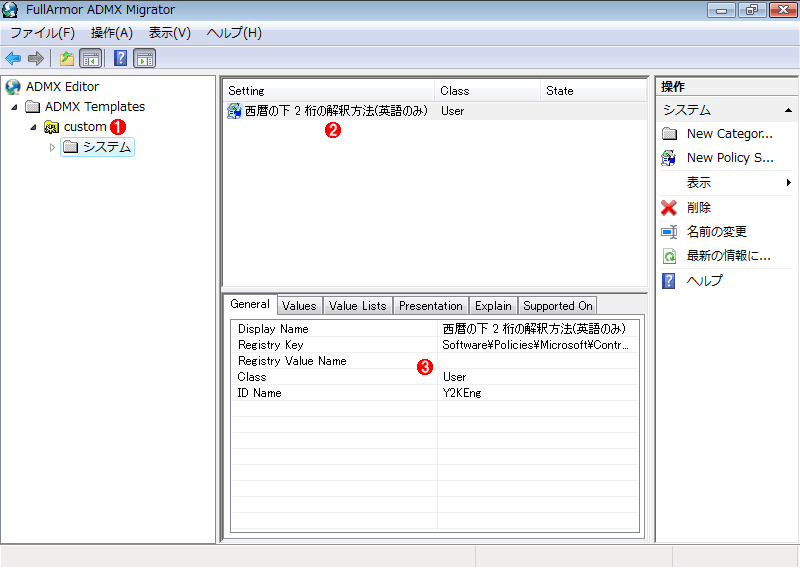Click the refresh 最新の情報に icon
Viewport: 800px width, 568px height.
point(669,256)
